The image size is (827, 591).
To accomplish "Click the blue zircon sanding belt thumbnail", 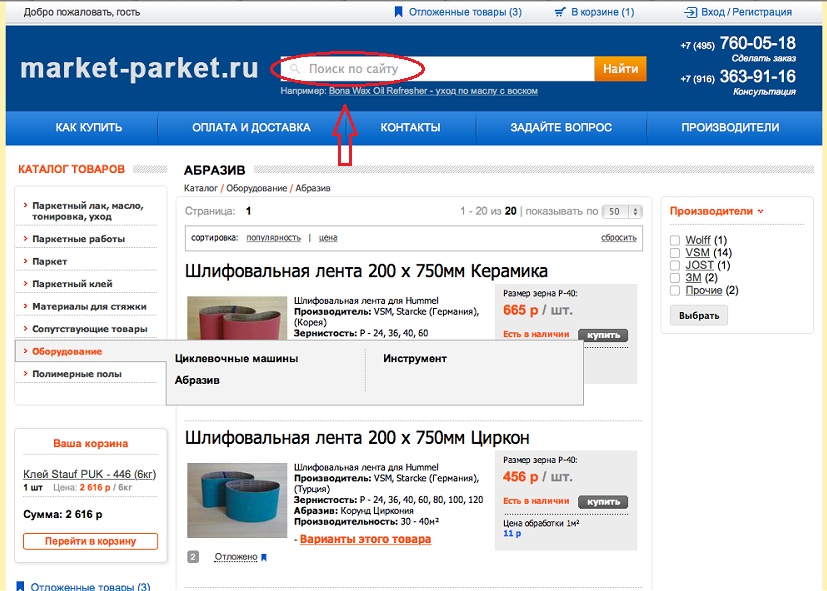I will 237,500.
